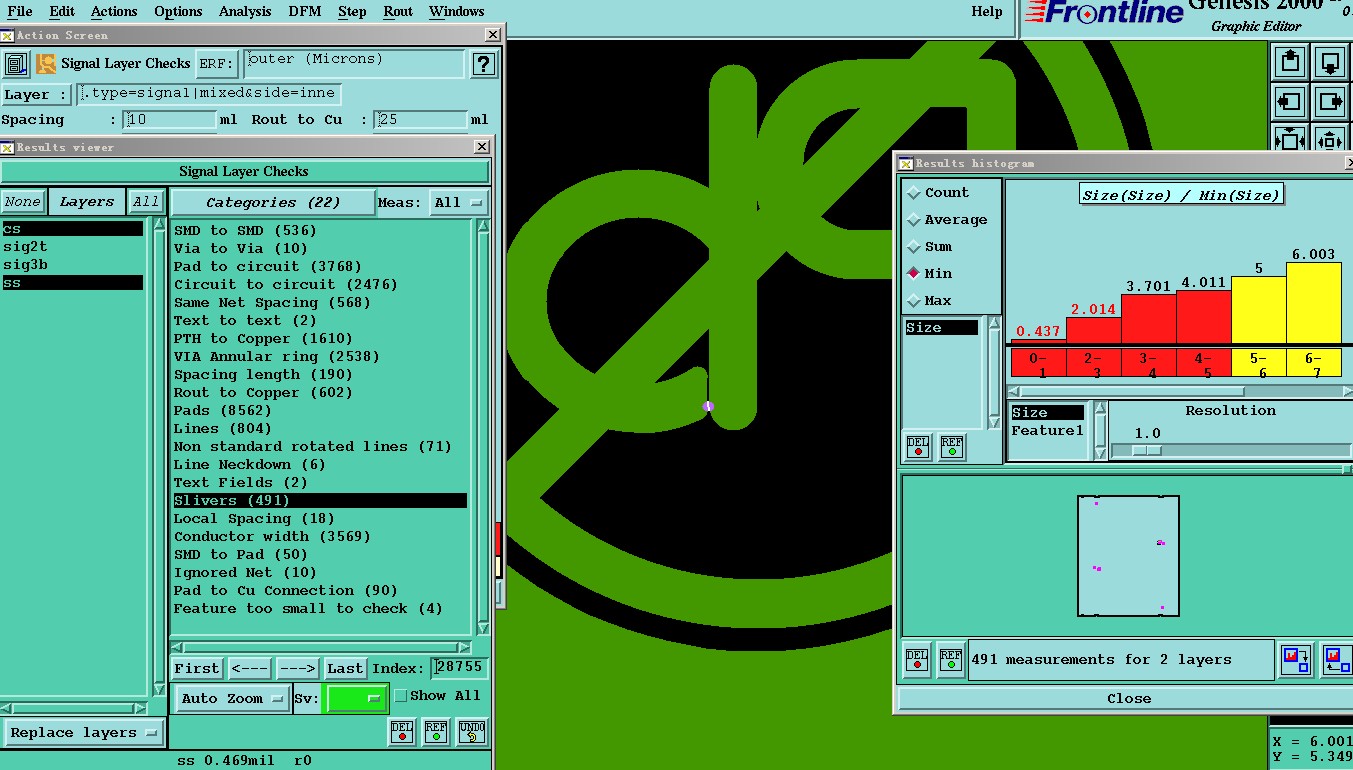Click UNDO icon in Results viewer
The height and width of the screenshot is (770, 1353).
click(x=472, y=732)
